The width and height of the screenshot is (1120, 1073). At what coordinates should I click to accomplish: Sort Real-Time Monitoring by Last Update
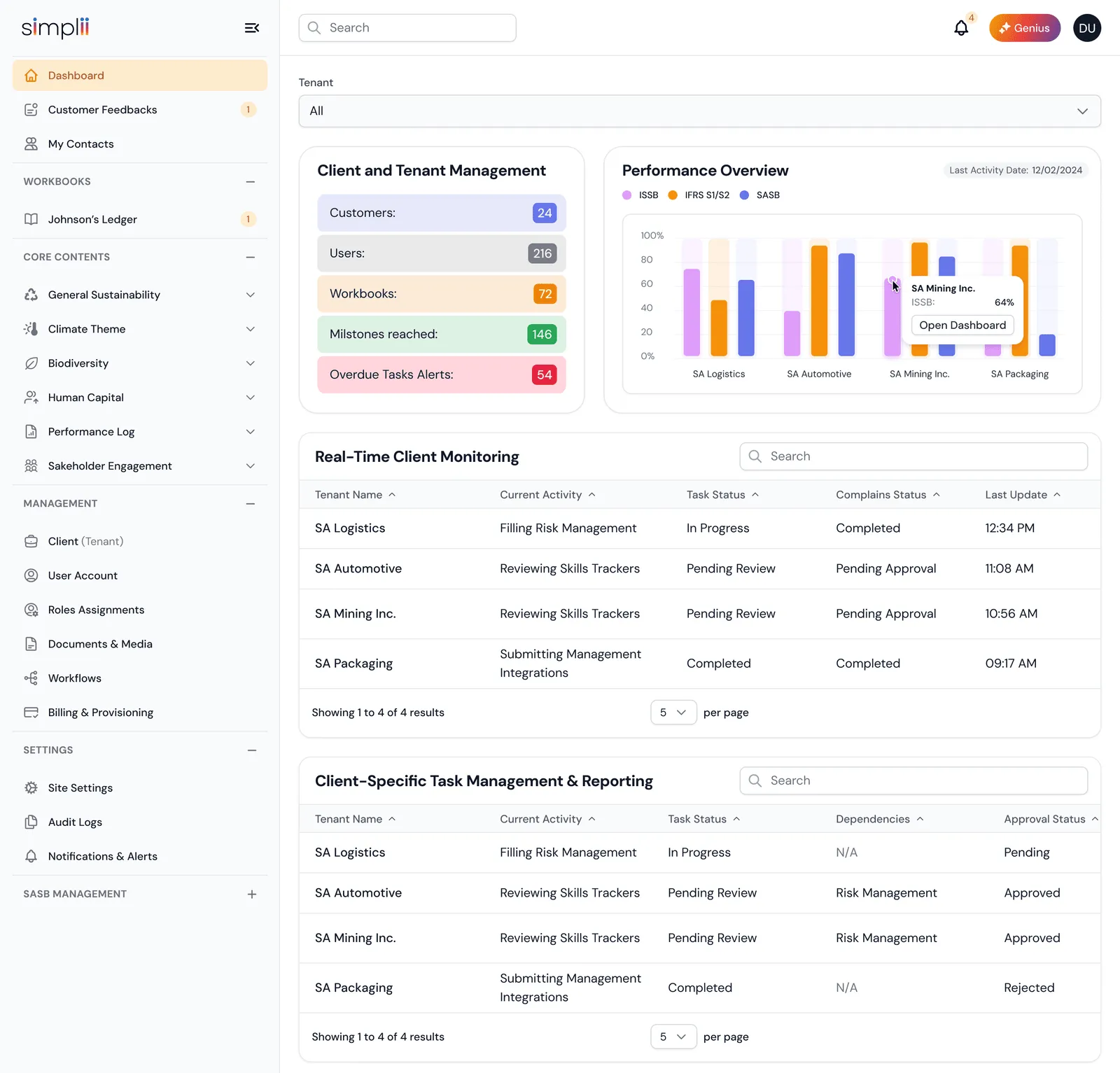click(x=1023, y=495)
